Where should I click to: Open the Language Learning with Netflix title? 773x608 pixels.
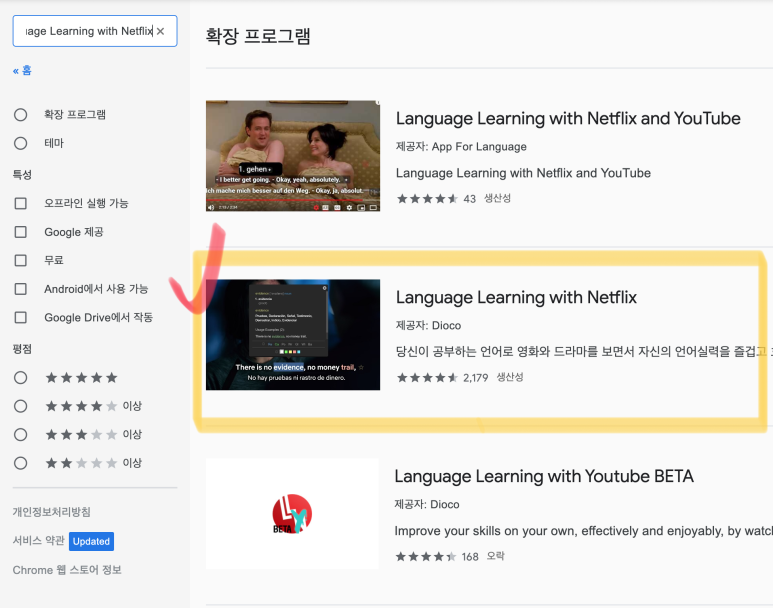[x=516, y=298]
